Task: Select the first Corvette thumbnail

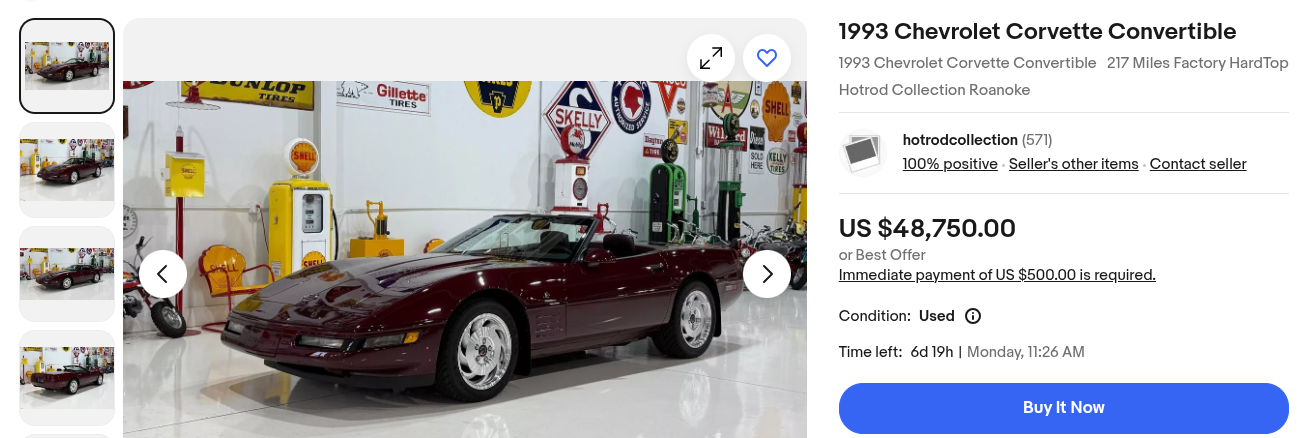Action: [x=67, y=66]
